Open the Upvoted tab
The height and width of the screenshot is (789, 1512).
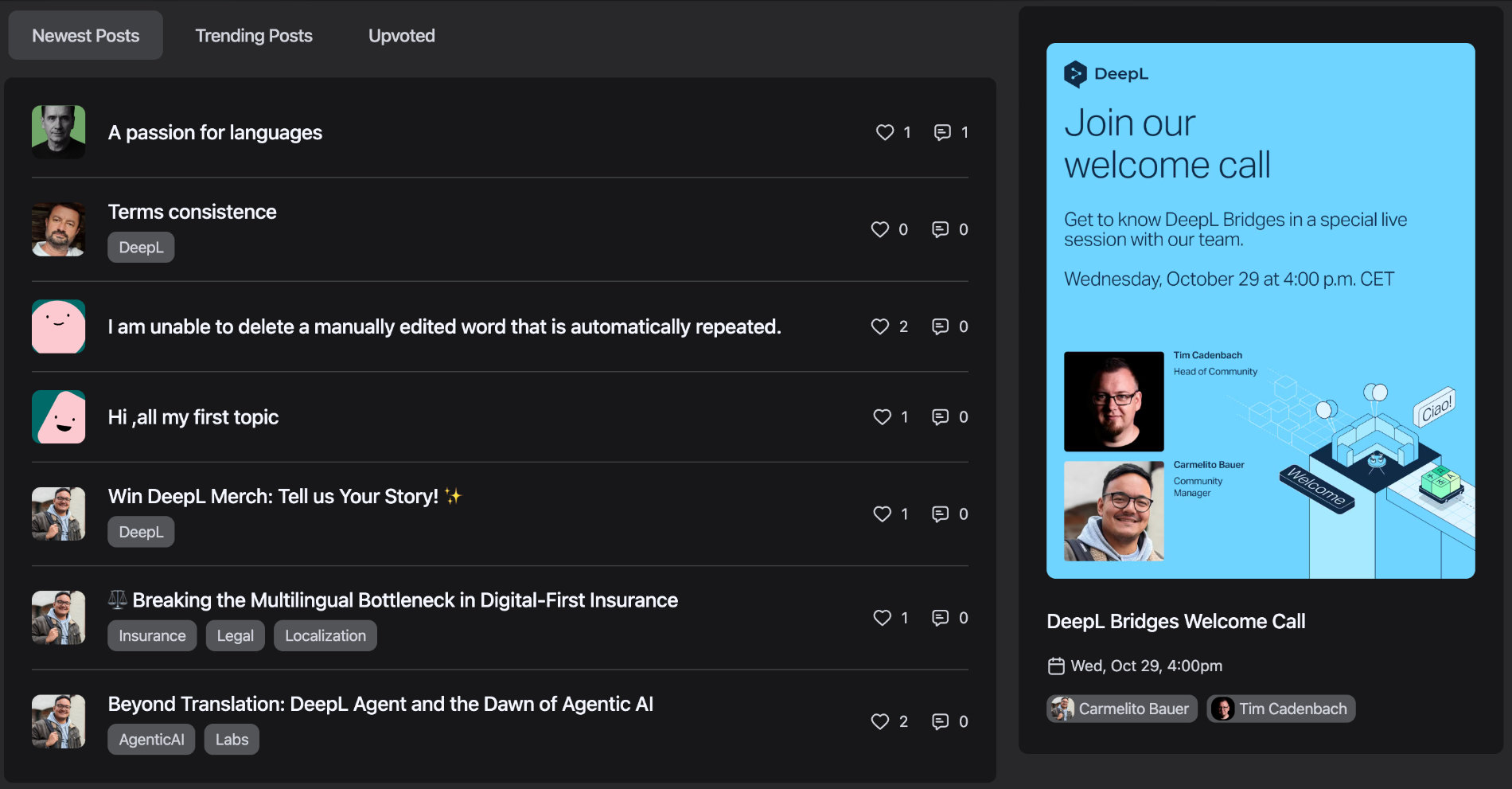pyautogui.click(x=401, y=36)
